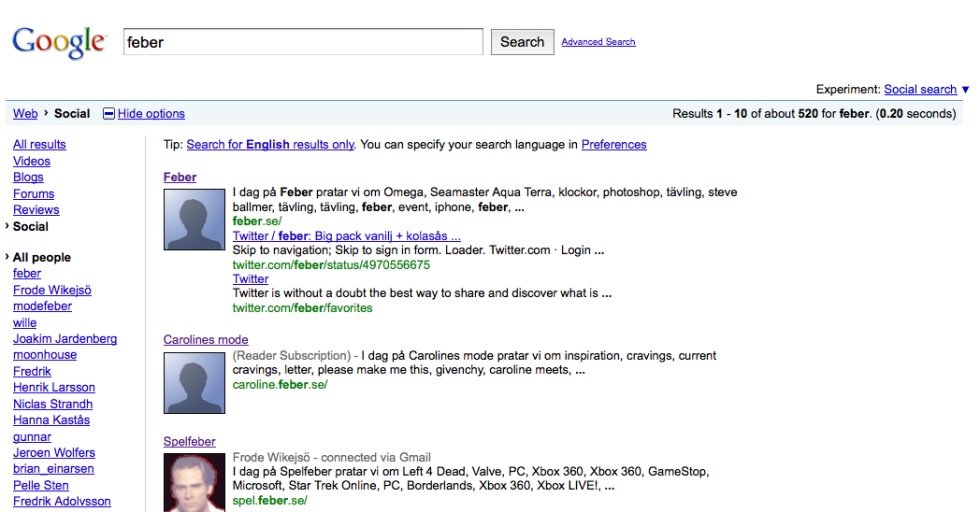Click the Spelfeber profile photo thumbnail
Screen dimensions: 980x512
(x=194, y=482)
